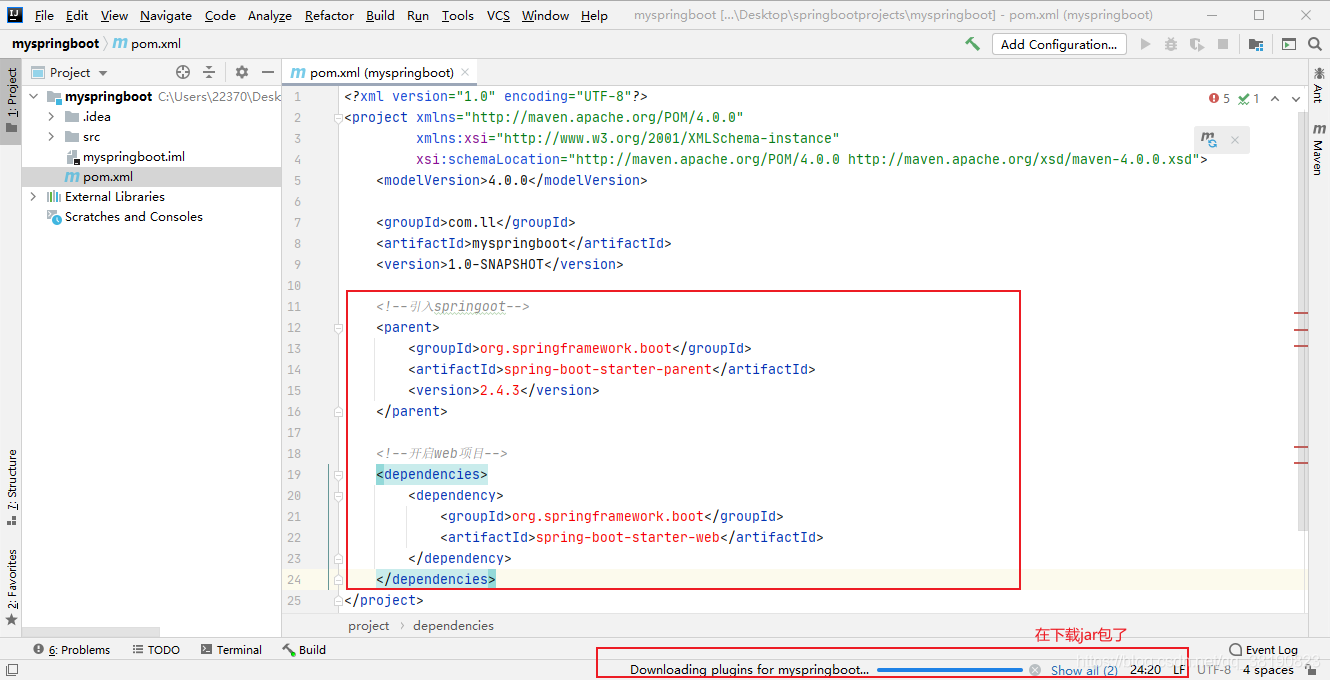Fold the dependencies tag at line 19

[x=338, y=474]
